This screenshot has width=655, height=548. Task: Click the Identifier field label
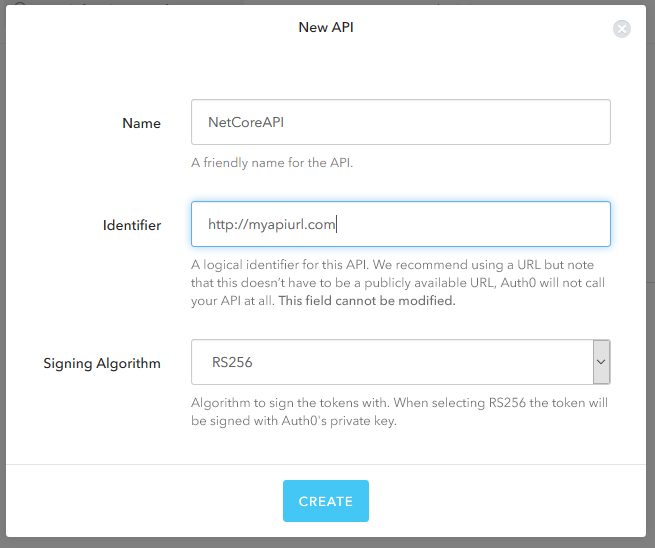132,225
